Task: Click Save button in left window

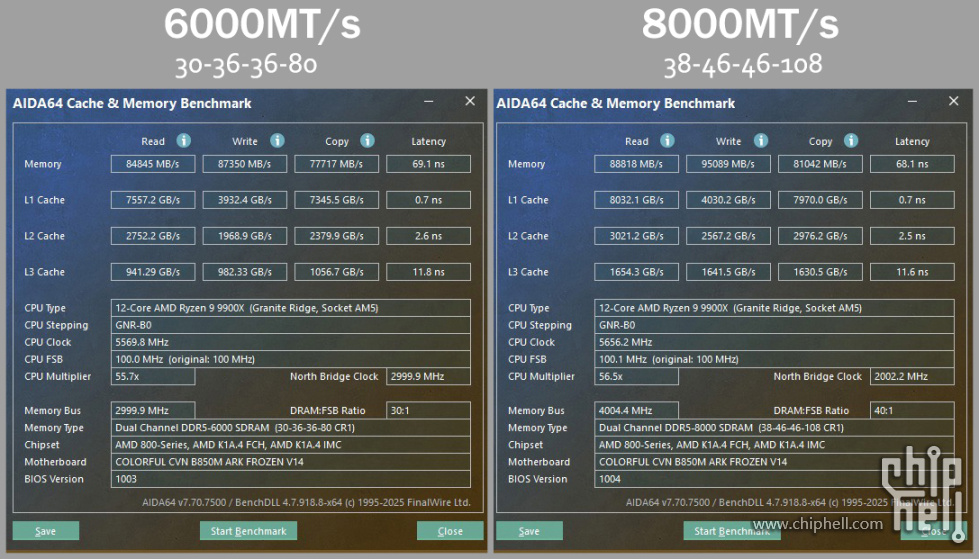Action: pos(46,531)
